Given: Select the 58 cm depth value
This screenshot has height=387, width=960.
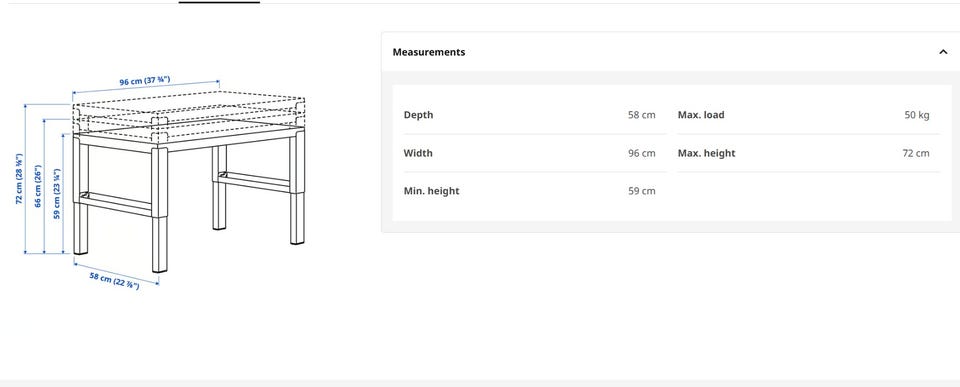Looking at the screenshot, I should pyautogui.click(x=641, y=115).
